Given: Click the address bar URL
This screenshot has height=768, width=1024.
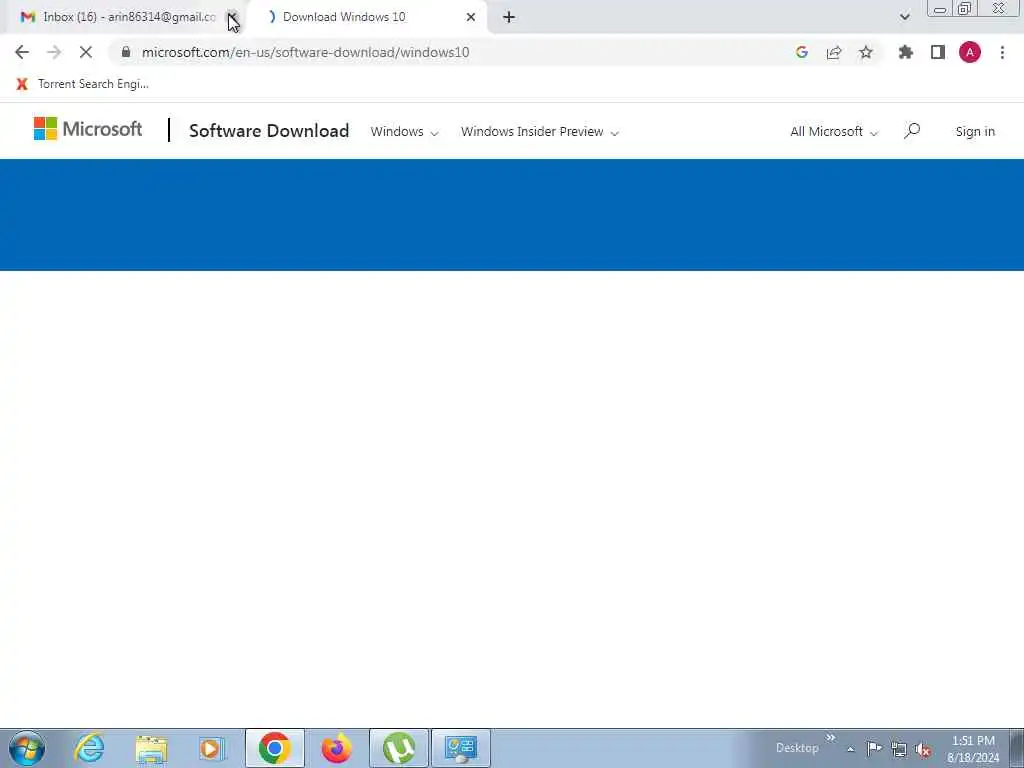Looking at the screenshot, I should pos(306,52).
